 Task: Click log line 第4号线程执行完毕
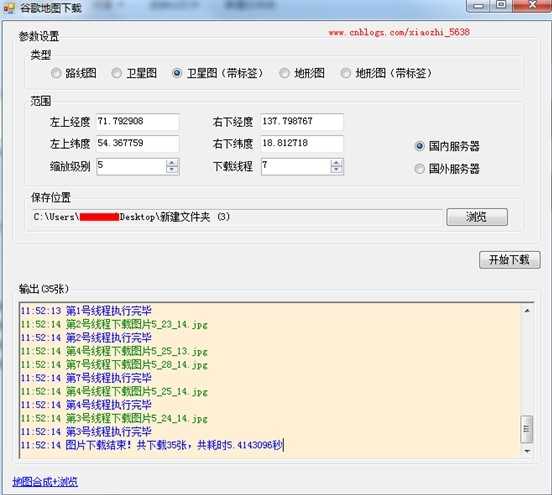tap(86, 405)
